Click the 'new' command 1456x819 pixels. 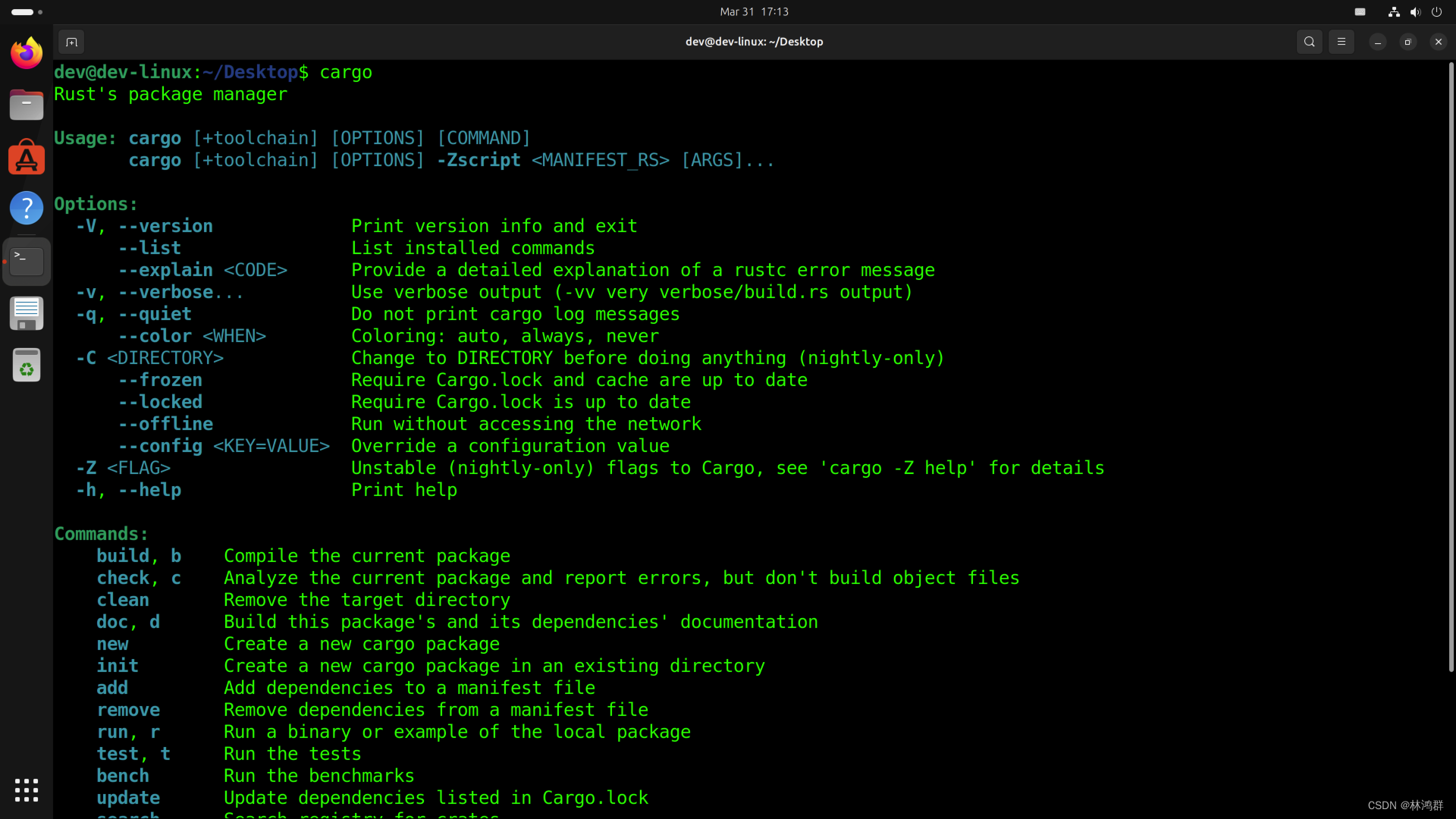(x=112, y=644)
